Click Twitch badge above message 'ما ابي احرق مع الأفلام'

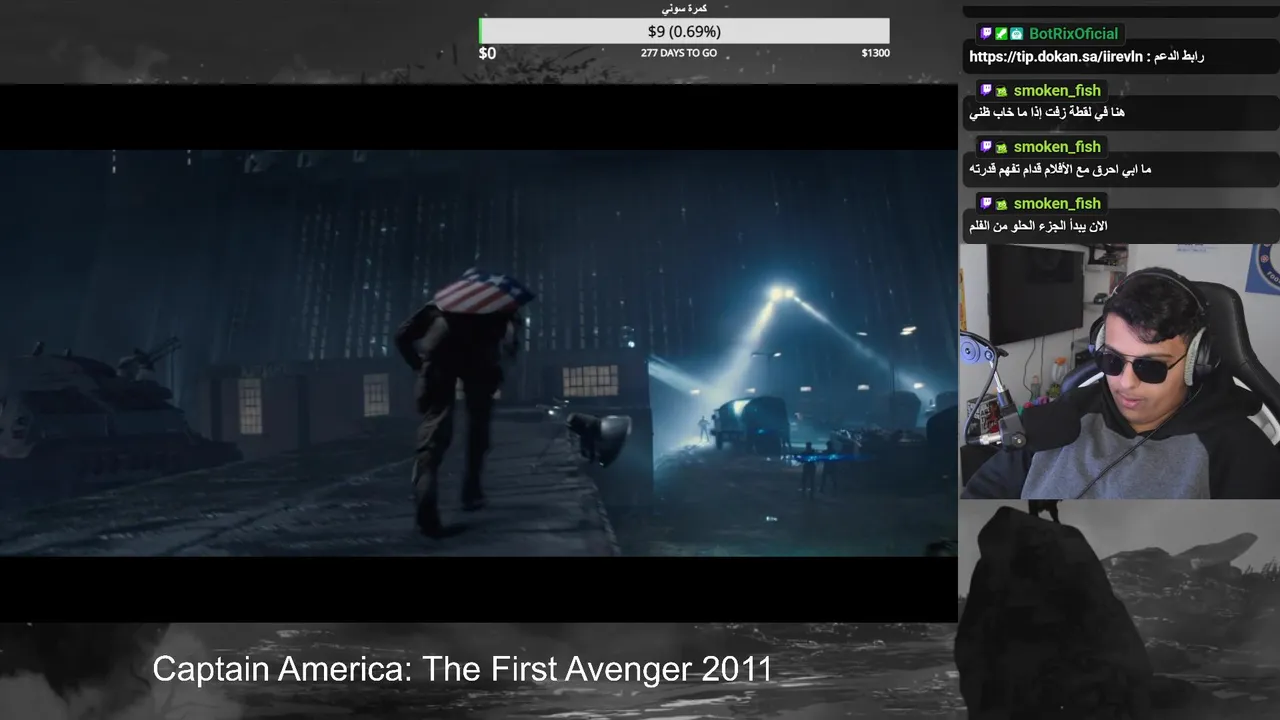tap(986, 147)
